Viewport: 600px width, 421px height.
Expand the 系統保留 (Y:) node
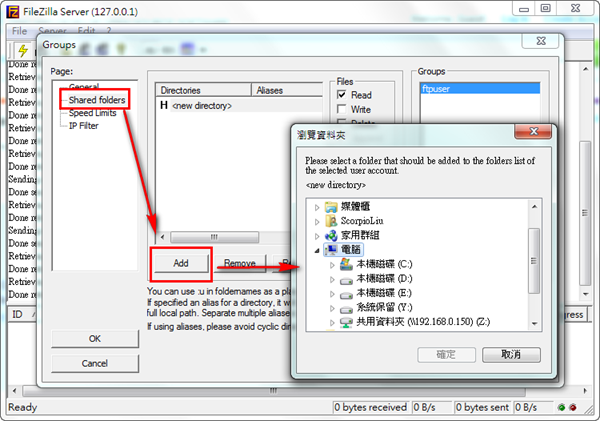pos(332,308)
